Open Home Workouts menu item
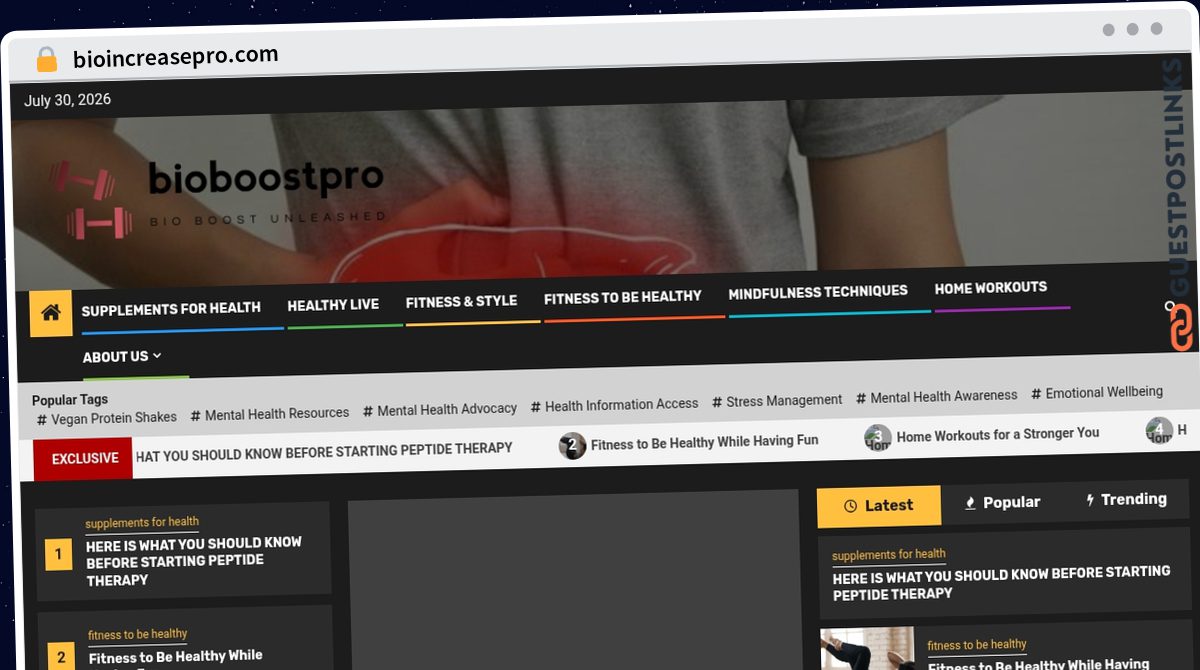Image resolution: width=1200 pixels, height=670 pixels. (x=991, y=288)
